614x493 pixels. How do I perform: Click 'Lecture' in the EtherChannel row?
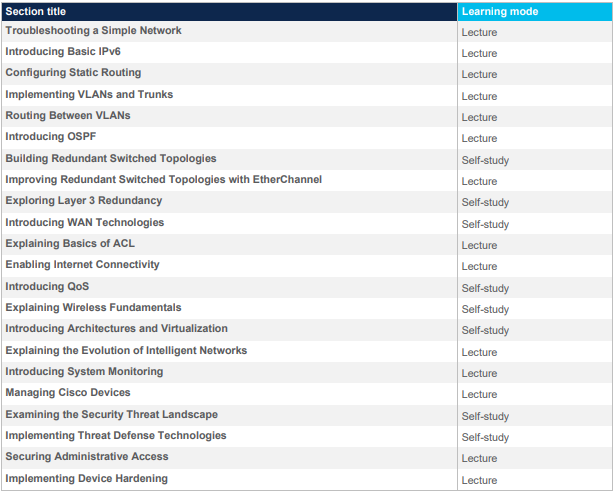pos(479,182)
